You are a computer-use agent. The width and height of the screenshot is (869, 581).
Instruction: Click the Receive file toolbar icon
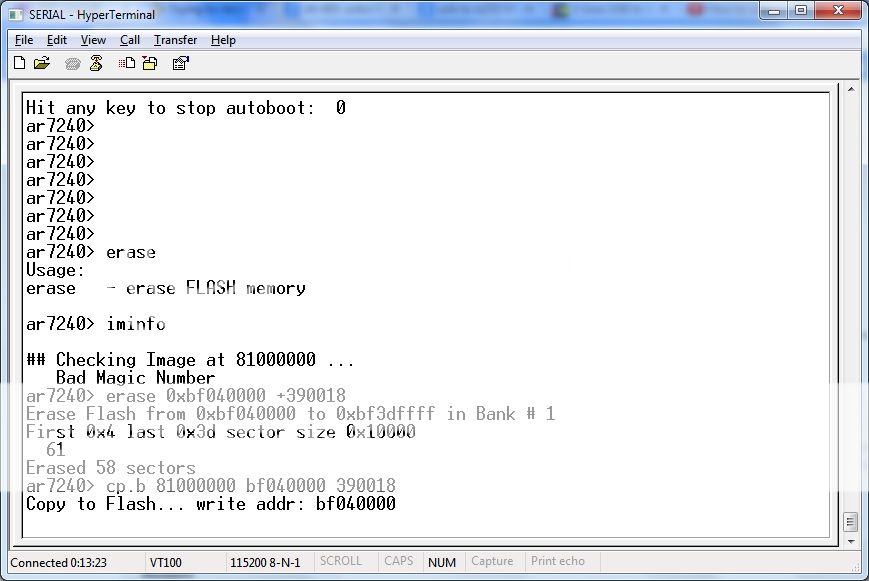pyautogui.click(x=150, y=63)
